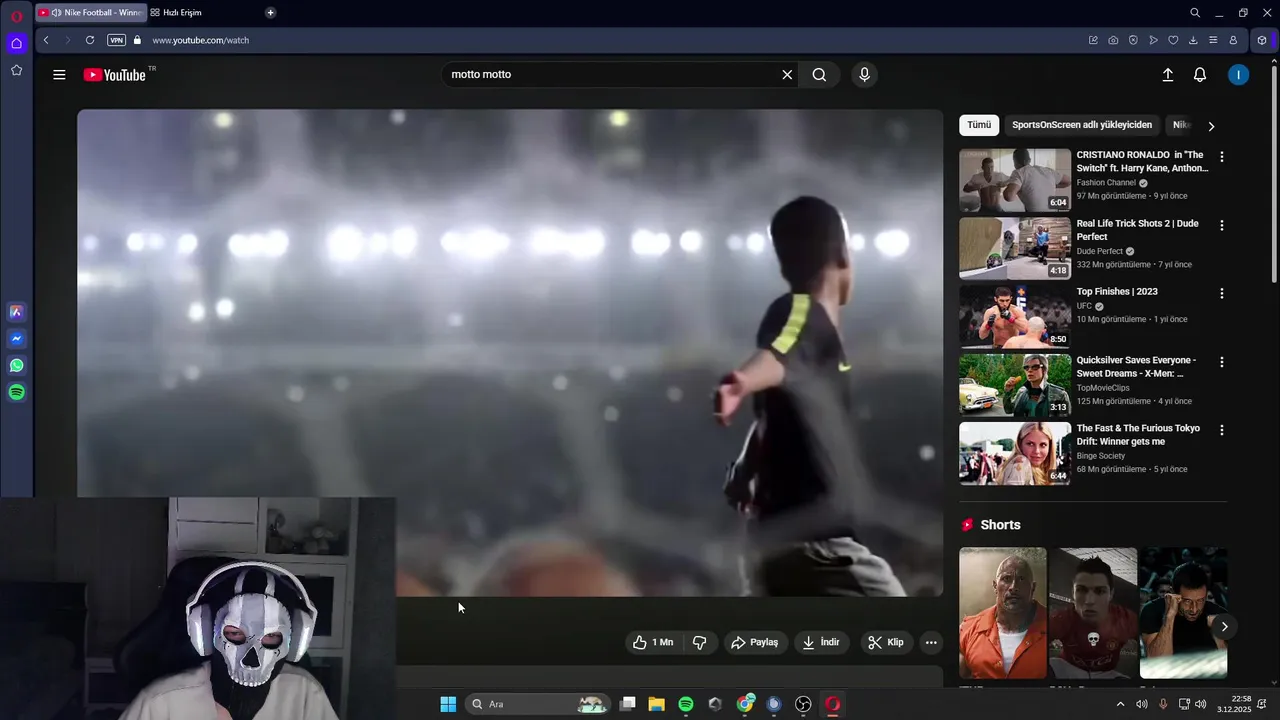The height and width of the screenshot is (720, 1280).
Task: Open options for CRISTIANO RONALDO video
Action: [x=1221, y=157]
